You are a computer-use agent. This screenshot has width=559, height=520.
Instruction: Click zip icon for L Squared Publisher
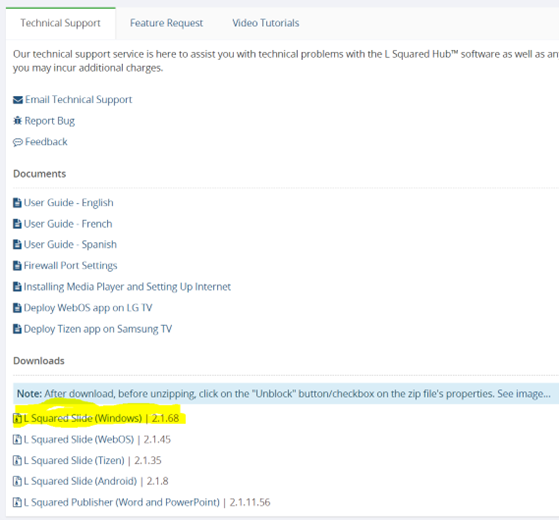[17, 503]
